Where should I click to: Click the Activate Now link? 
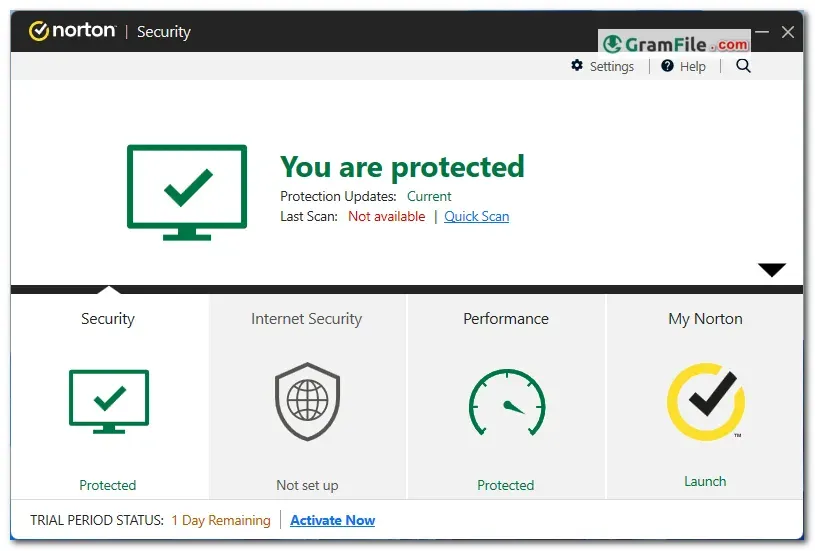coord(333,520)
